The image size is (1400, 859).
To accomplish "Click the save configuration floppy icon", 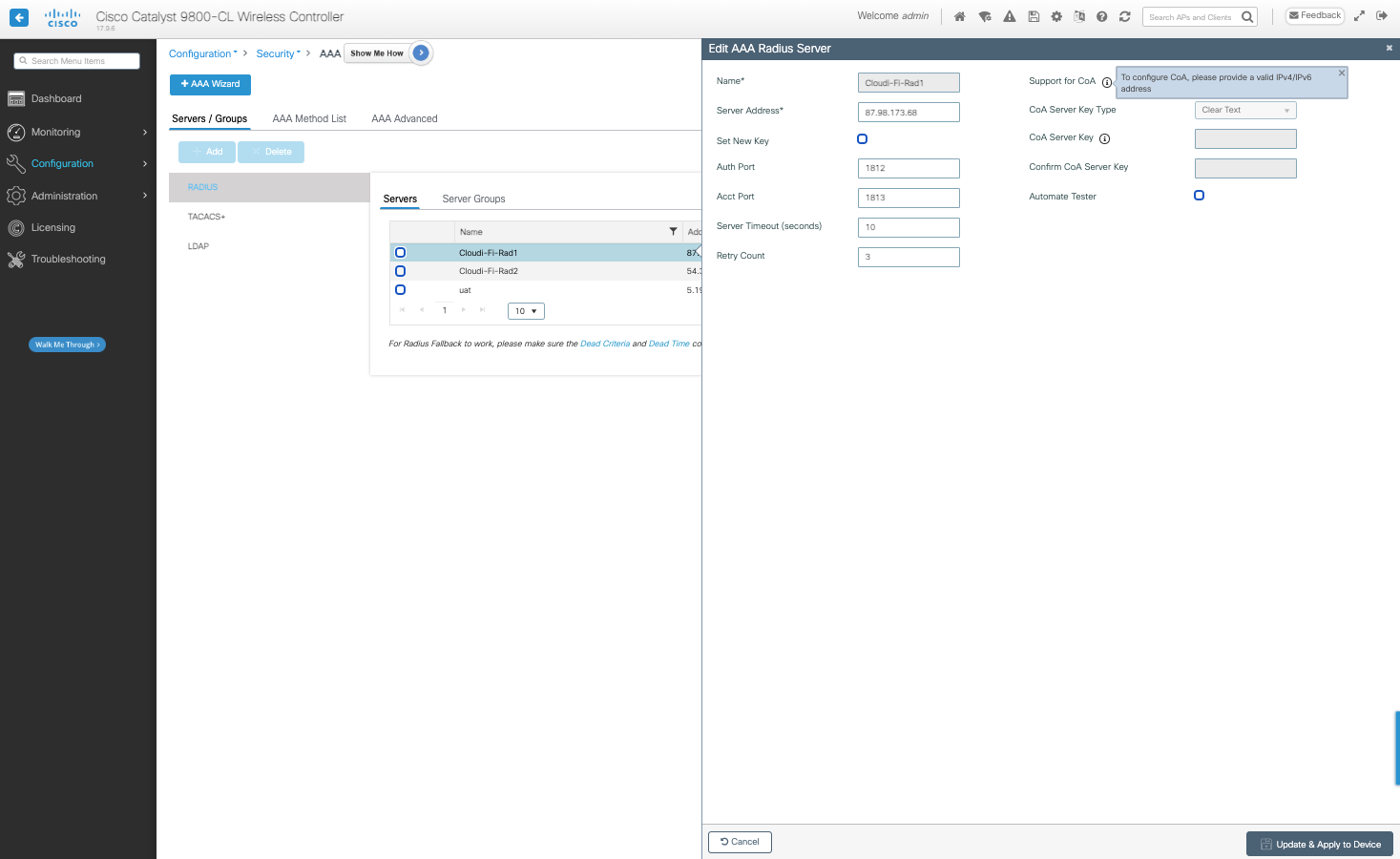I will 1034,16.
